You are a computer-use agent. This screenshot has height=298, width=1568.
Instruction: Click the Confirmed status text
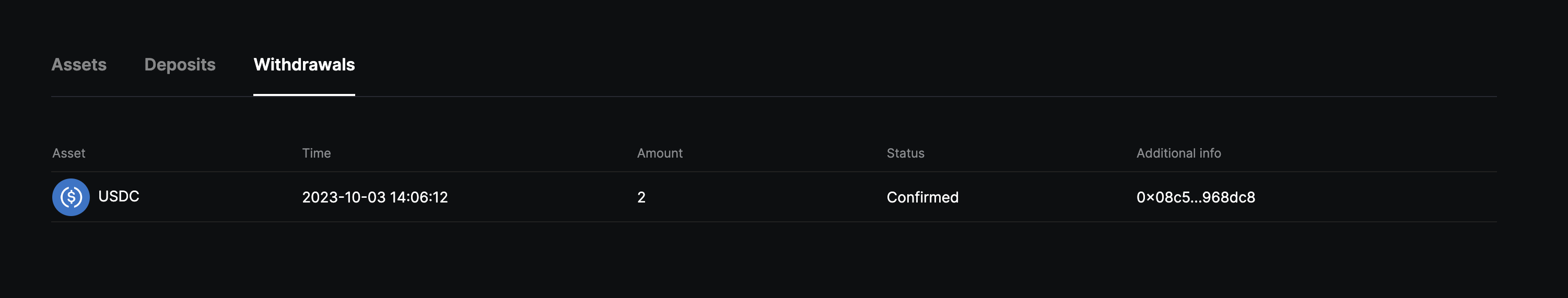point(922,197)
